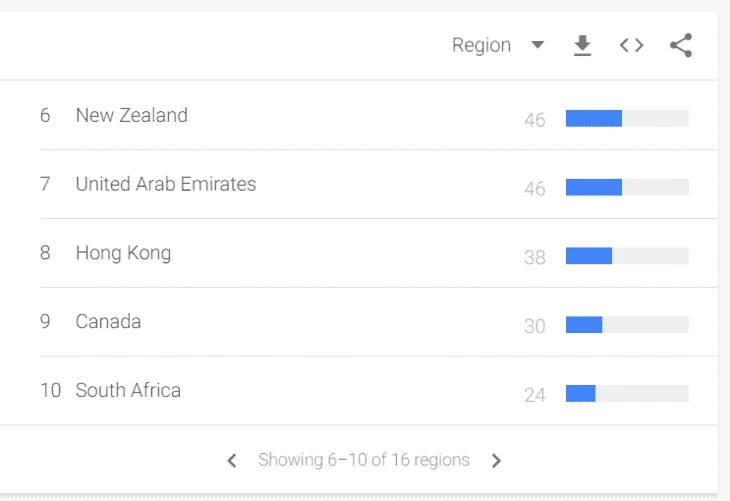The width and height of the screenshot is (730, 501).
Task: Open the embed code icon
Action: pyautogui.click(x=631, y=45)
